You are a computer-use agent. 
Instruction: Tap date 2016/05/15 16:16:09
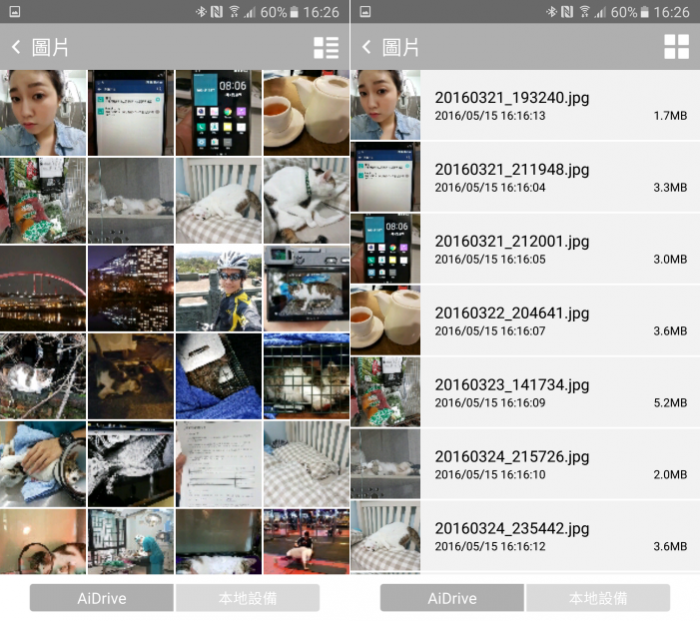pyautogui.click(x=490, y=403)
